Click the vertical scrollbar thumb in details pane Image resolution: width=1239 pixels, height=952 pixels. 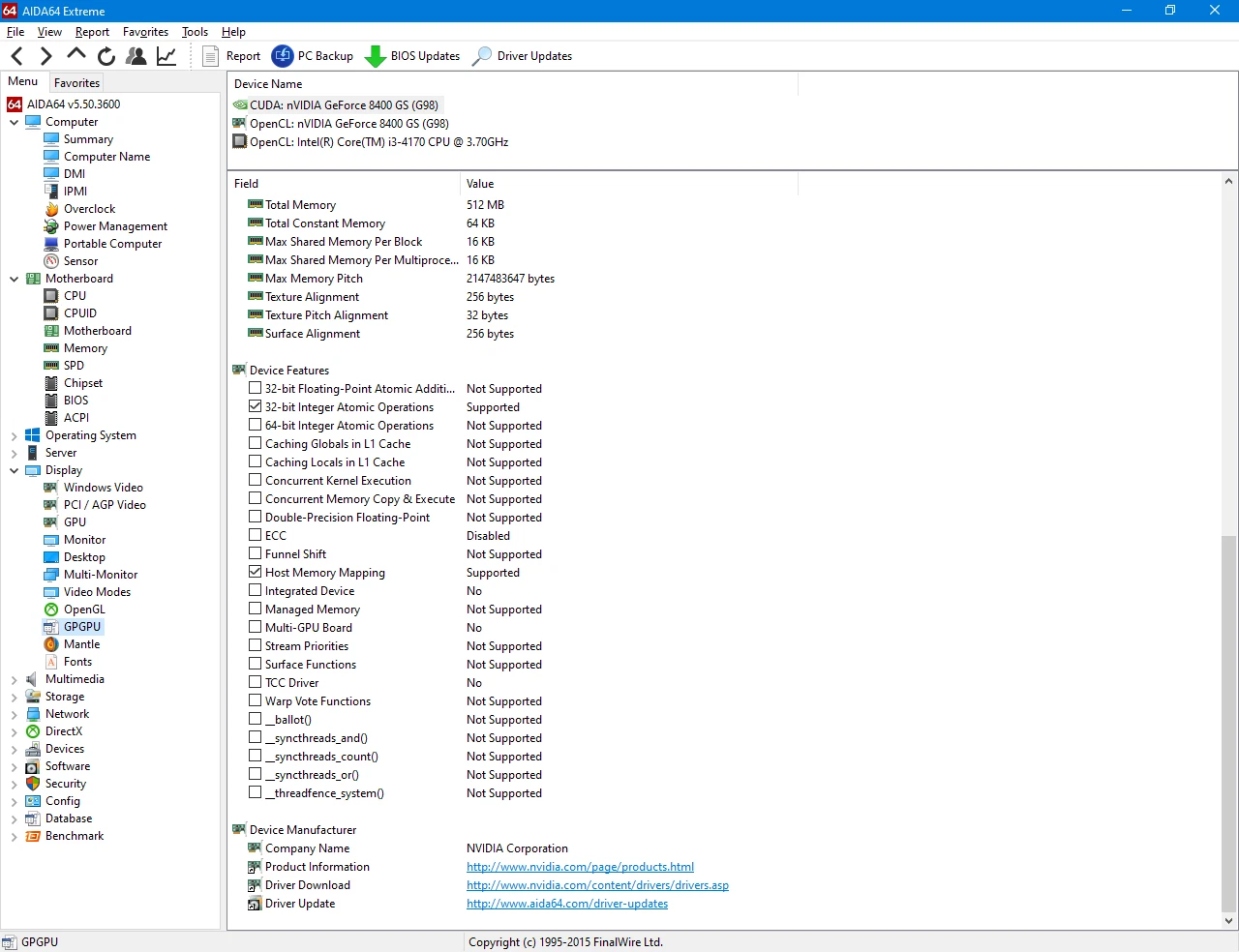[1228, 724]
